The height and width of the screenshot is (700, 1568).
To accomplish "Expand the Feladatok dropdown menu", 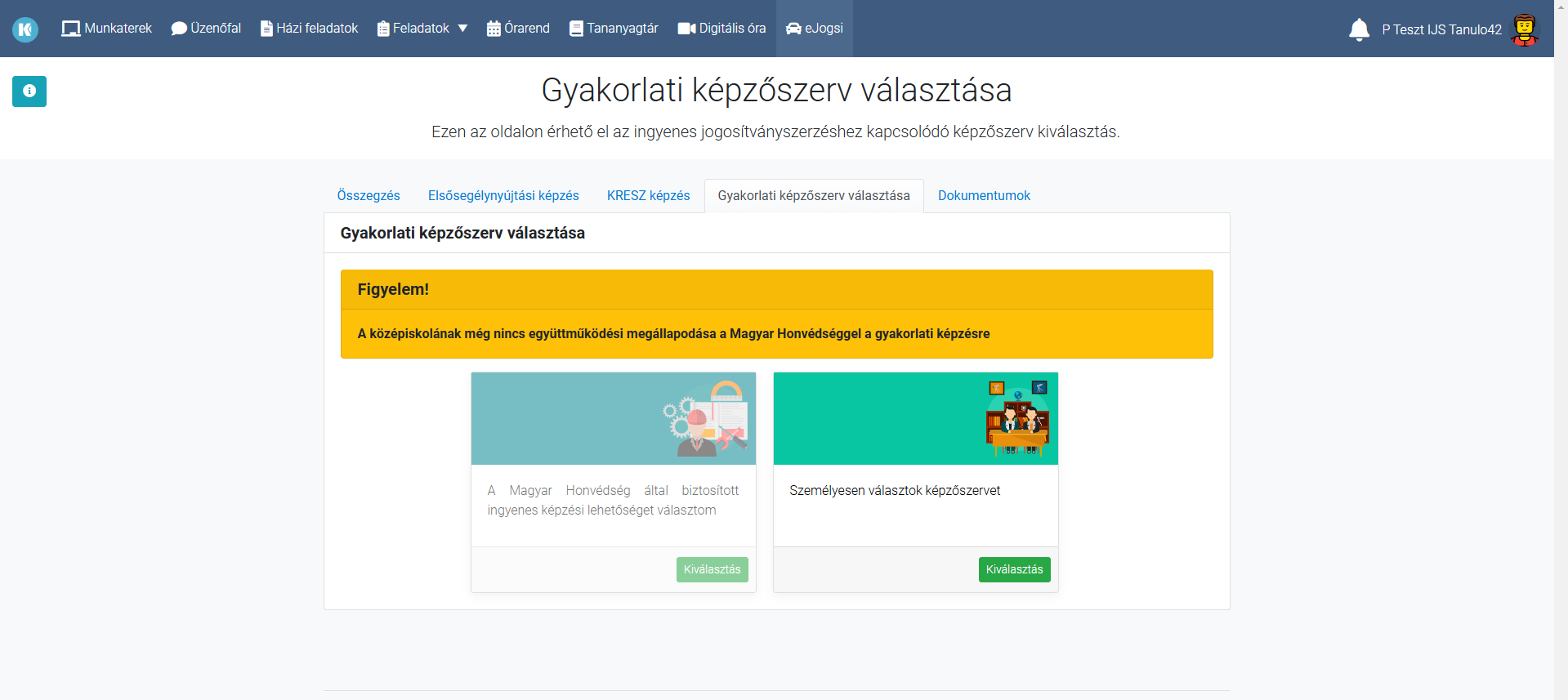I will [x=422, y=29].
